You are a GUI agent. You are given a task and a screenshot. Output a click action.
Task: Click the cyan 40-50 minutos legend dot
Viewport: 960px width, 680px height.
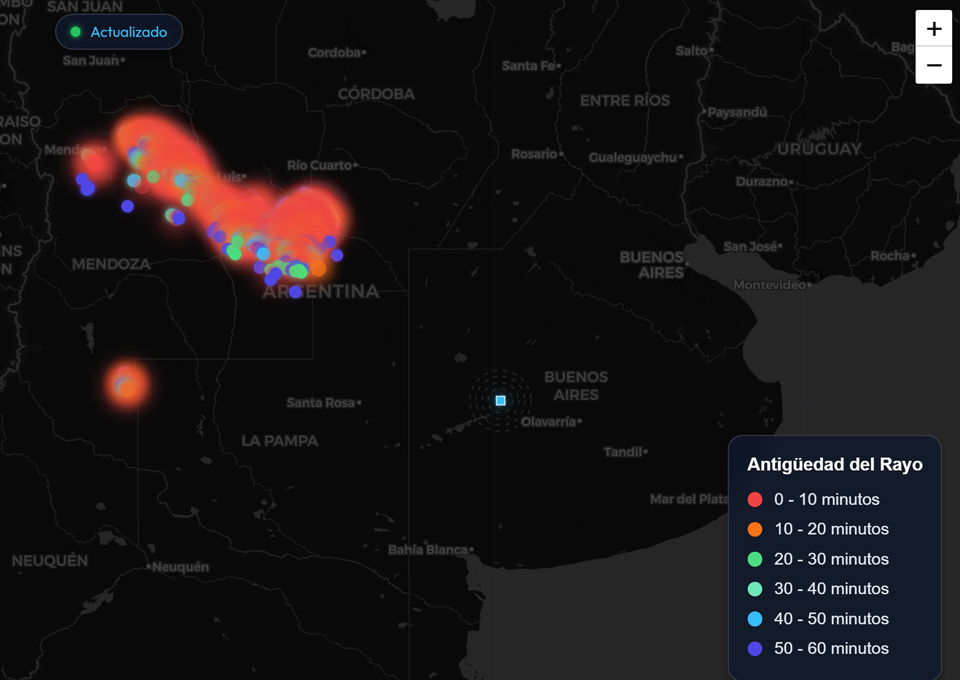tap(757, 619)
